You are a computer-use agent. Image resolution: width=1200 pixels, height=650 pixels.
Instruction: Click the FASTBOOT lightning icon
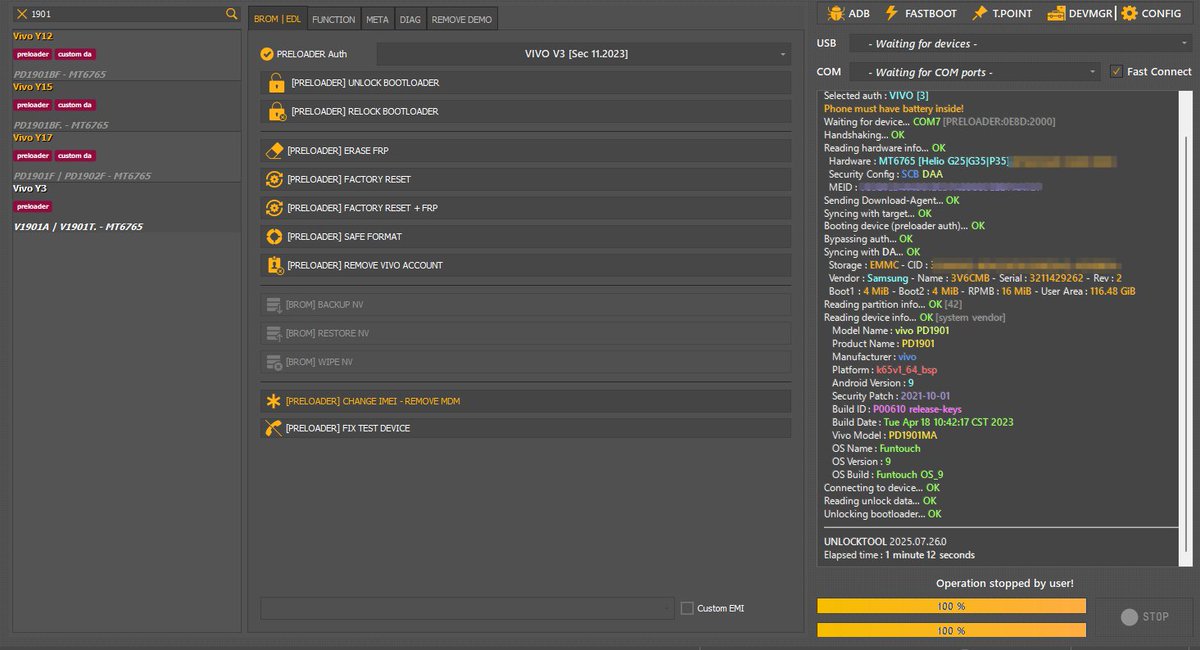[x=891, y=13]
